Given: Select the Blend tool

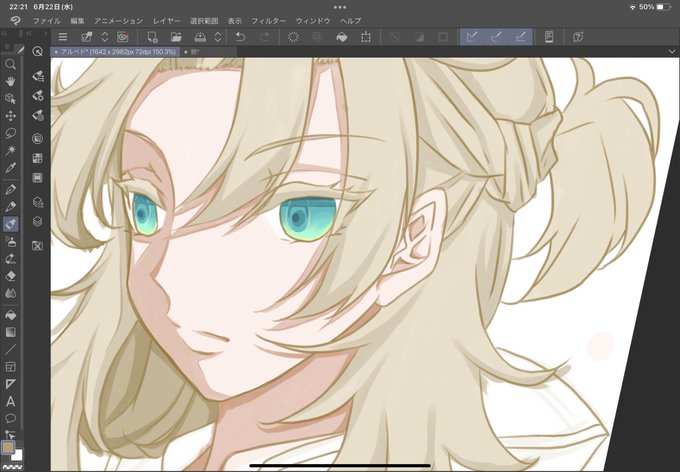Looking at the screenshot, I should tap(10, 293).
